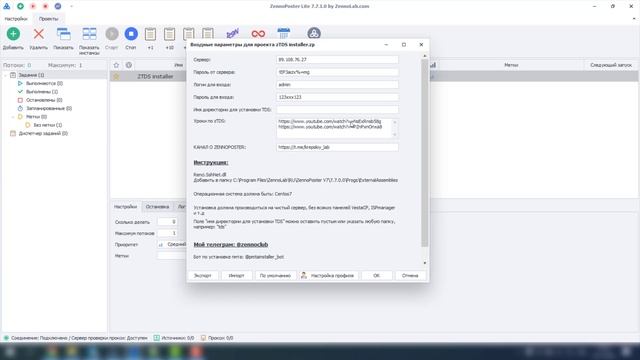Click the +1 executions clipboard icon
This screenshot has height=360, width=640.
150,34
